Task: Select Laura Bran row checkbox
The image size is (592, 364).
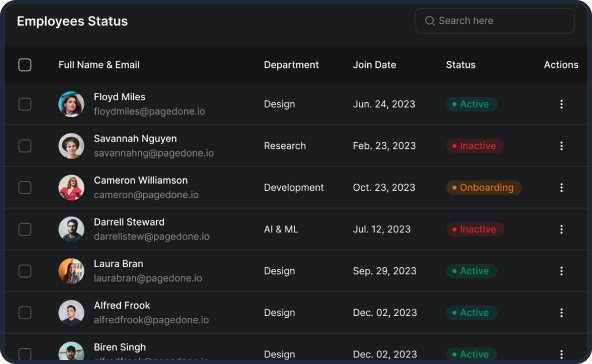Action: pos(25,271)
